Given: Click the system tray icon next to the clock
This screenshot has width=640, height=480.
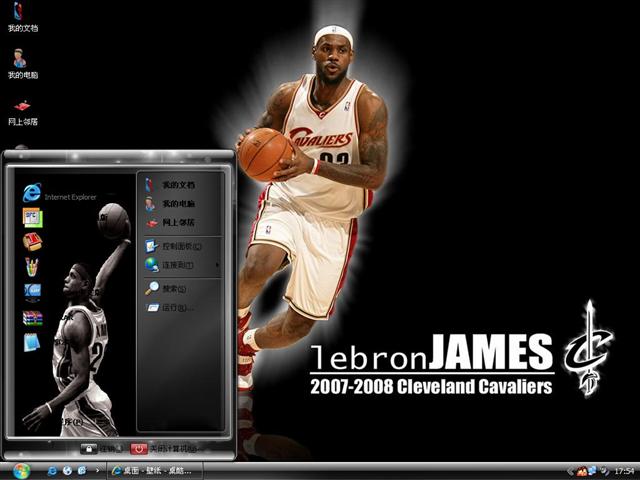Looking at the screenshot, I should coord(604,471).
